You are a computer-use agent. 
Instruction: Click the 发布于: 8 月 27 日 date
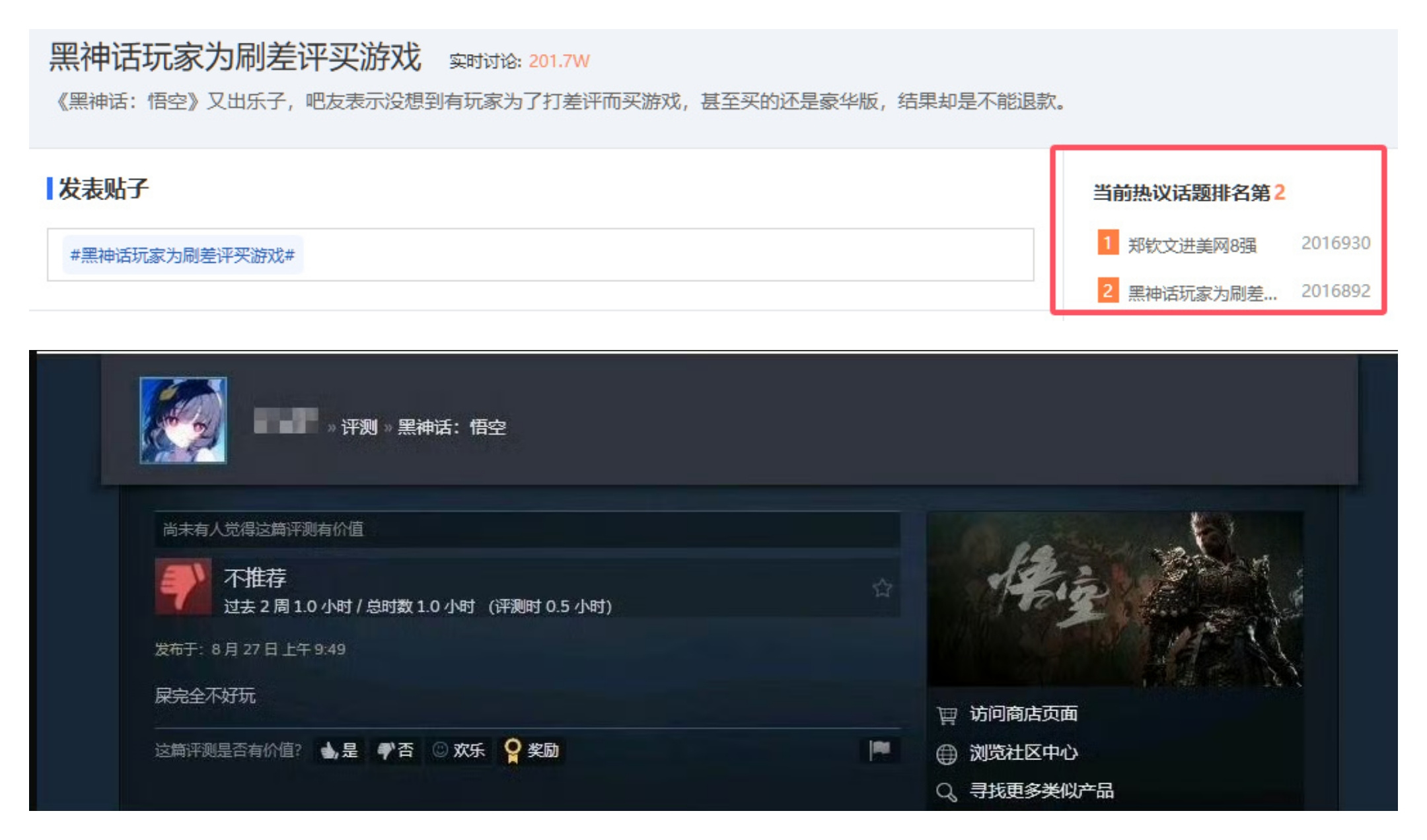250,649
